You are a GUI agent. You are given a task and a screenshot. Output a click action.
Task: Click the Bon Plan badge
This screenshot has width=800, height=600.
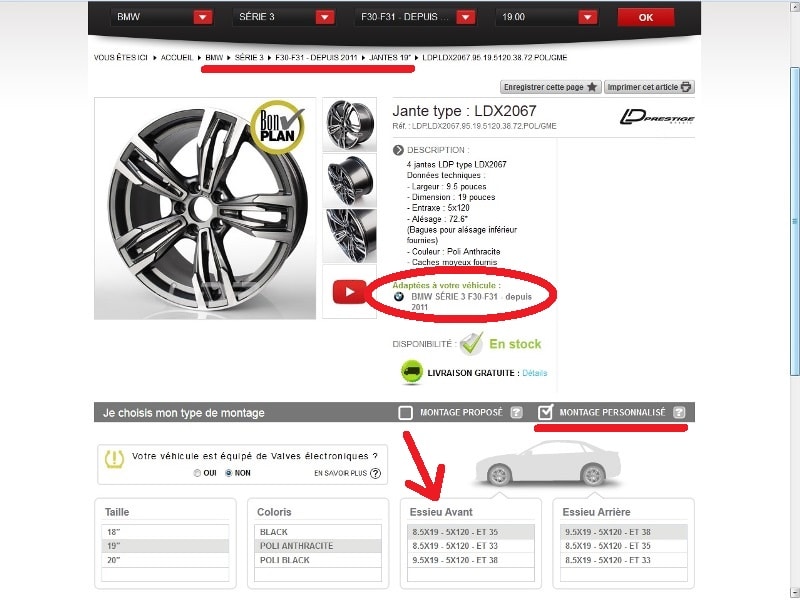coord(277,128)
